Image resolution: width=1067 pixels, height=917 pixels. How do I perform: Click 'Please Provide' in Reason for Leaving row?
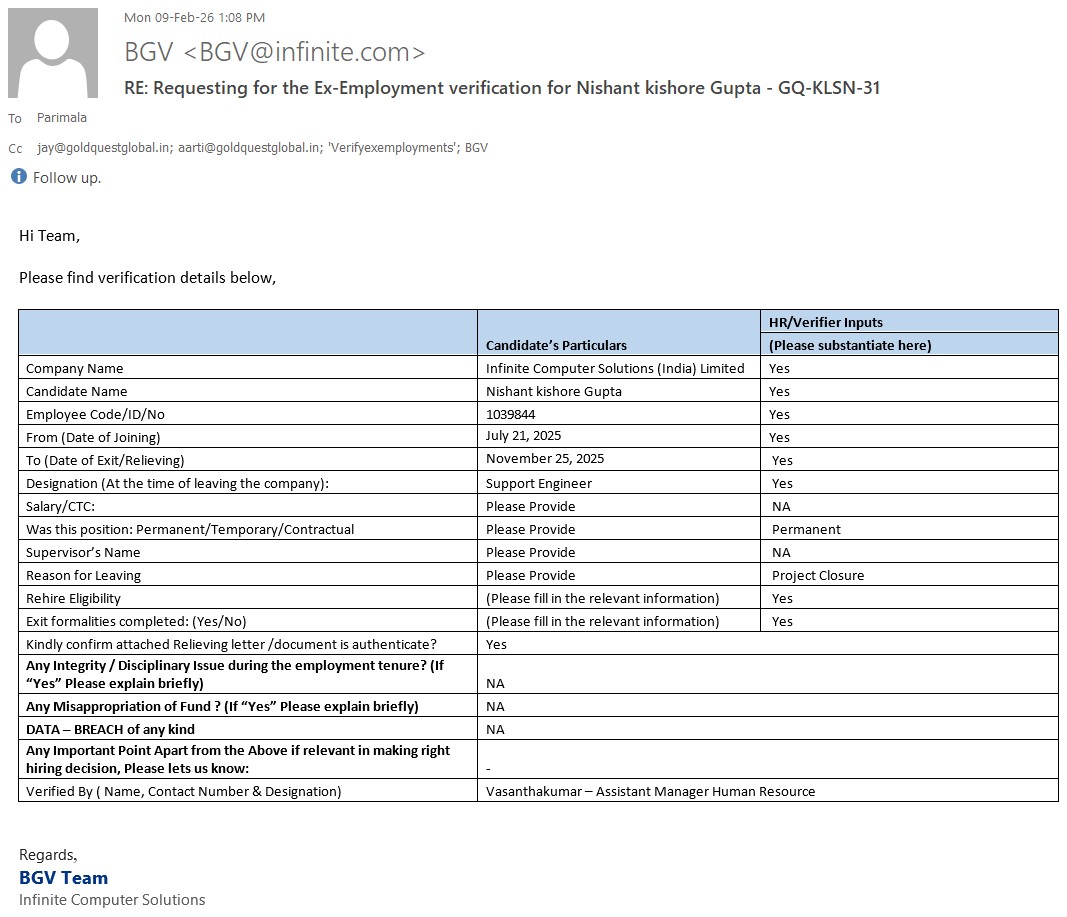(x=530, y=576)
